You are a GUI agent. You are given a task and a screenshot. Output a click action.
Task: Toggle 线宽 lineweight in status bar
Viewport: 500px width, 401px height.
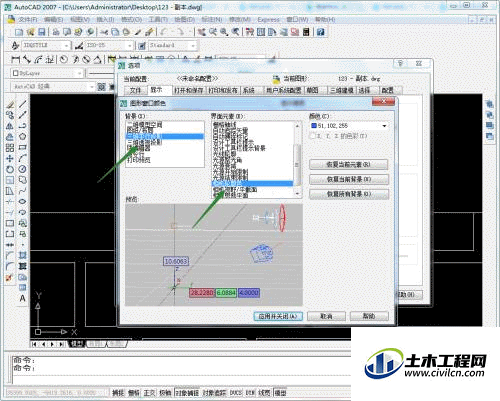[264, 393]
